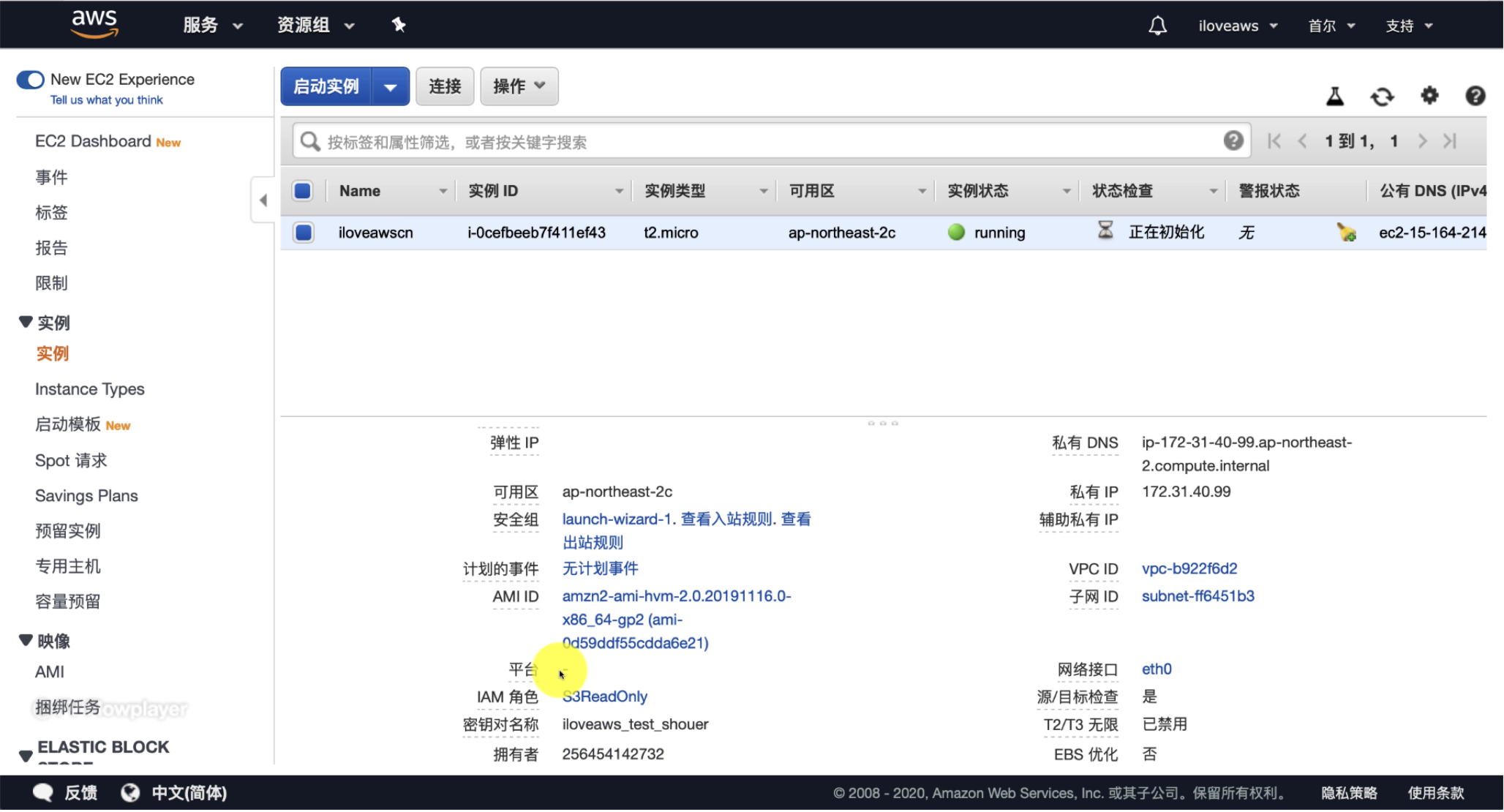
Task: Open the 资源组 resource groups menu
Action: (x=315, y=25)
